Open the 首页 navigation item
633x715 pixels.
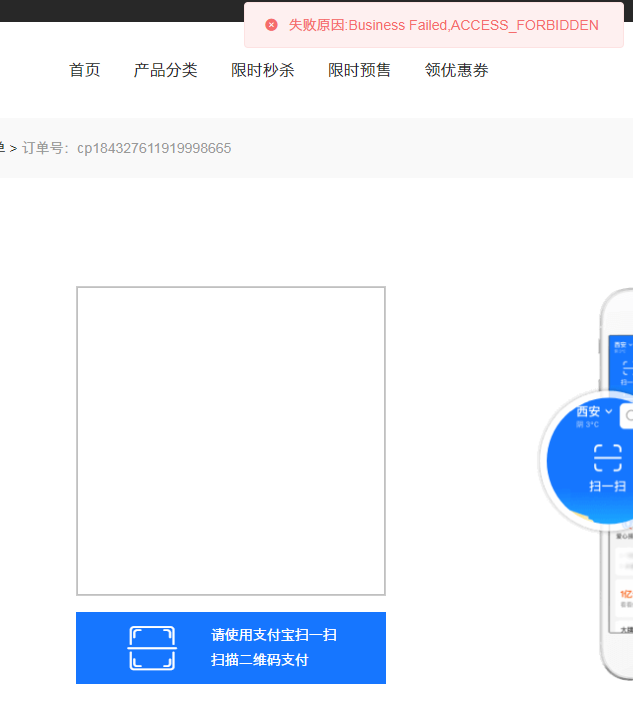84,70
